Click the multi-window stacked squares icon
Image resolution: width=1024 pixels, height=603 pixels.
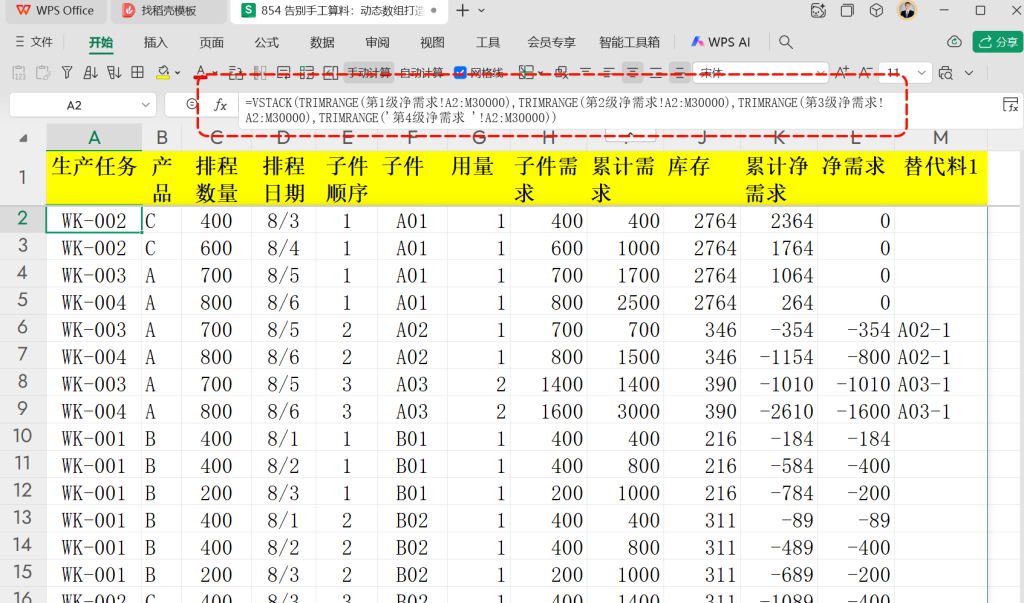tap(847, 10)
